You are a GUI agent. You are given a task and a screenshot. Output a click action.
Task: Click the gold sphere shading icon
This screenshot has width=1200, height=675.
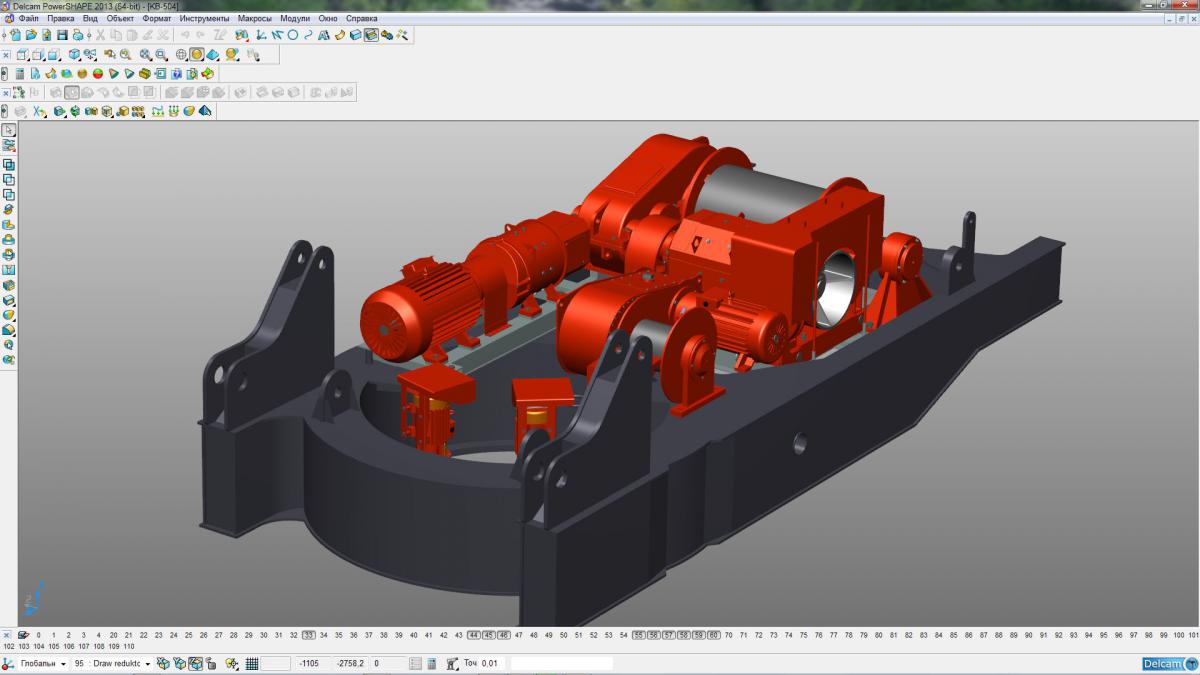coord(82,73)
